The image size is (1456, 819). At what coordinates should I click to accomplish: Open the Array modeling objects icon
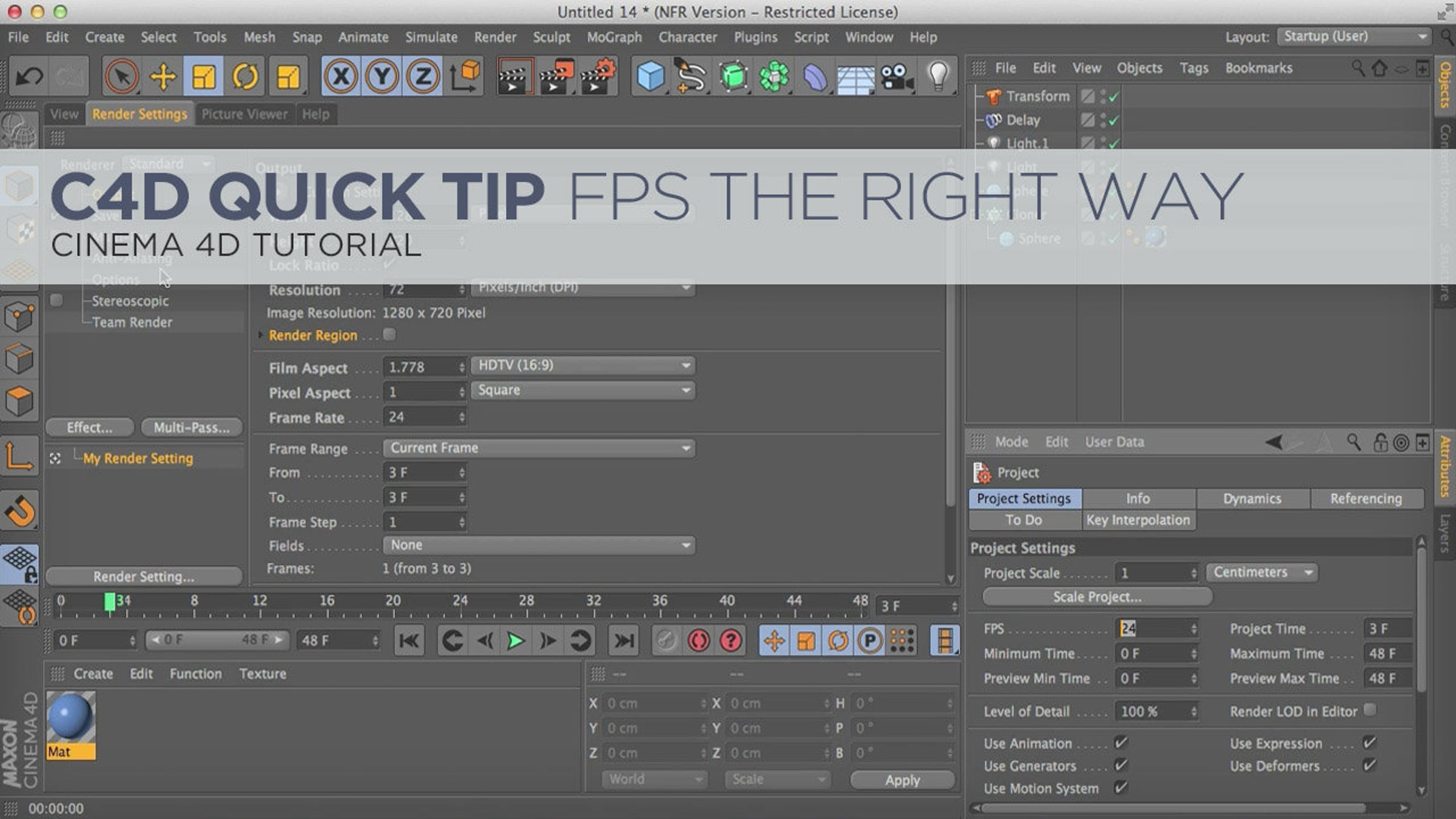tap(775, 76)
